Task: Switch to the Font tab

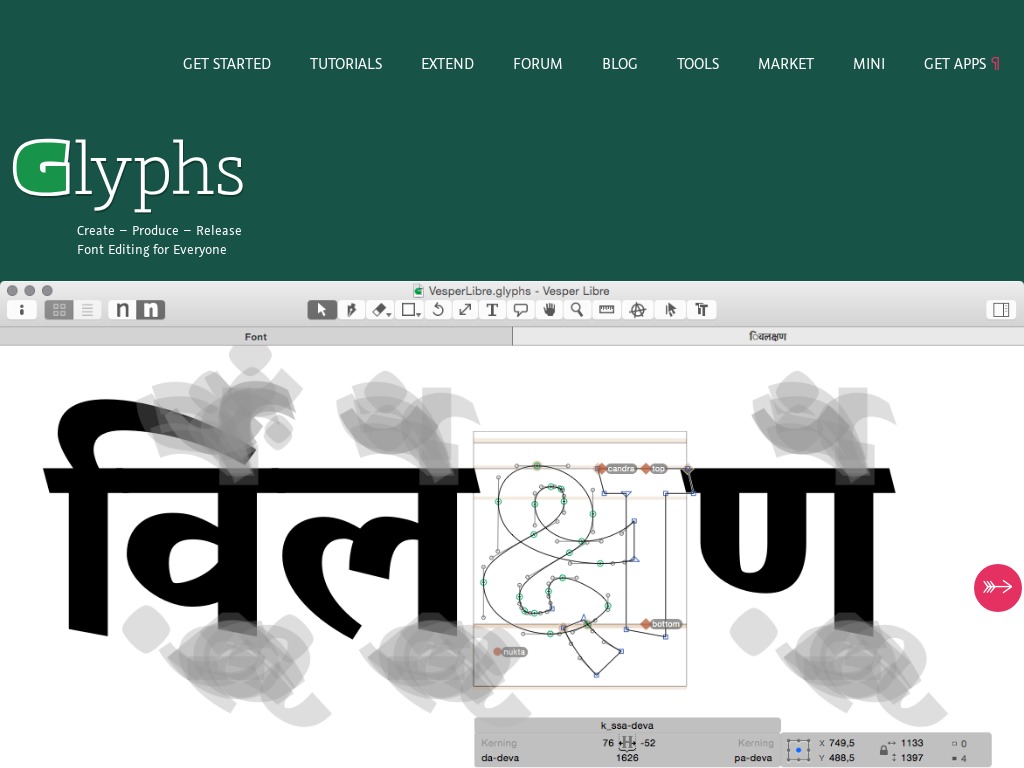Action: (x=256, y=336)
